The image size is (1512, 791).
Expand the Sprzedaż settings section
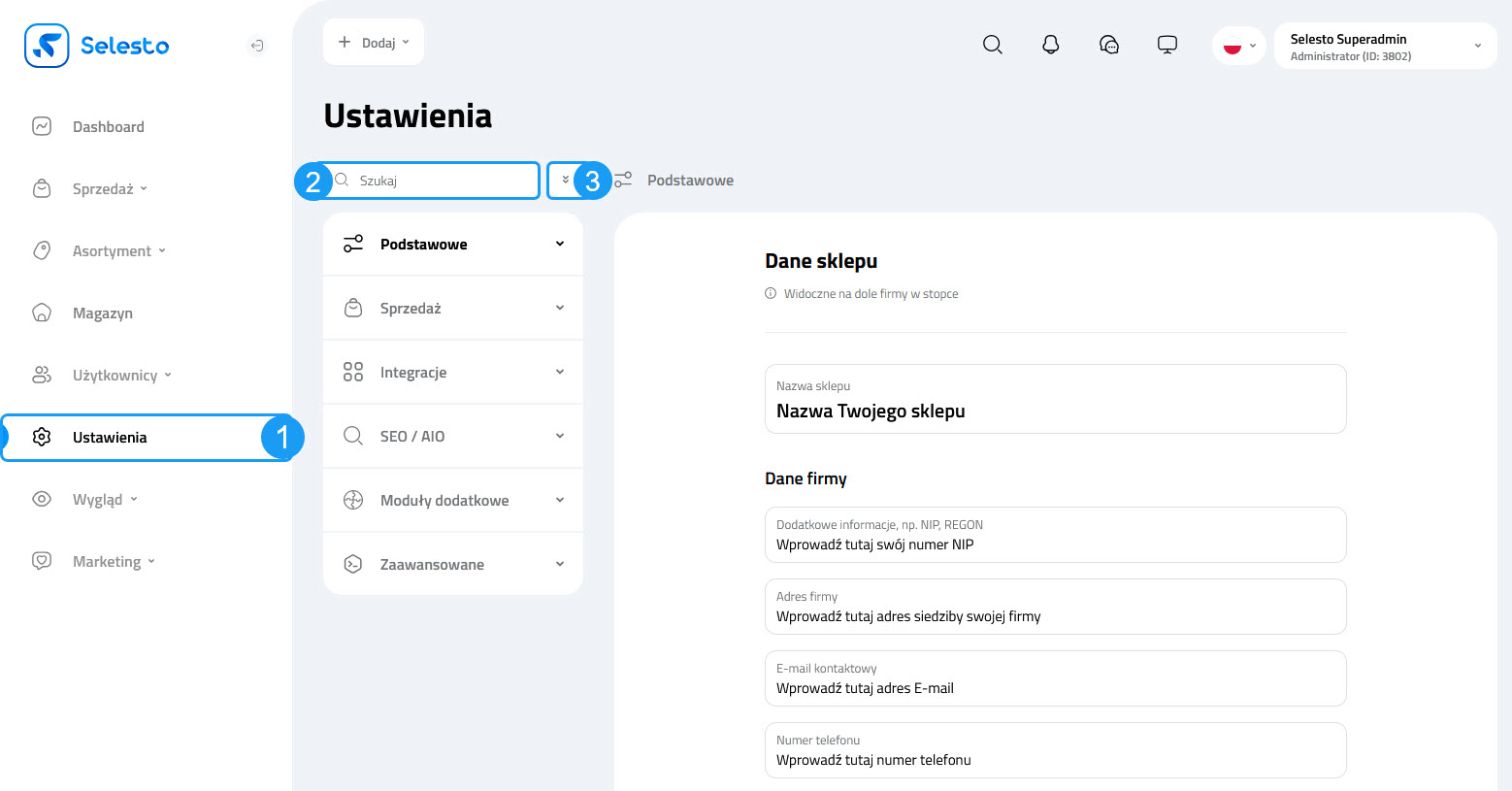[x=453, y=308]
